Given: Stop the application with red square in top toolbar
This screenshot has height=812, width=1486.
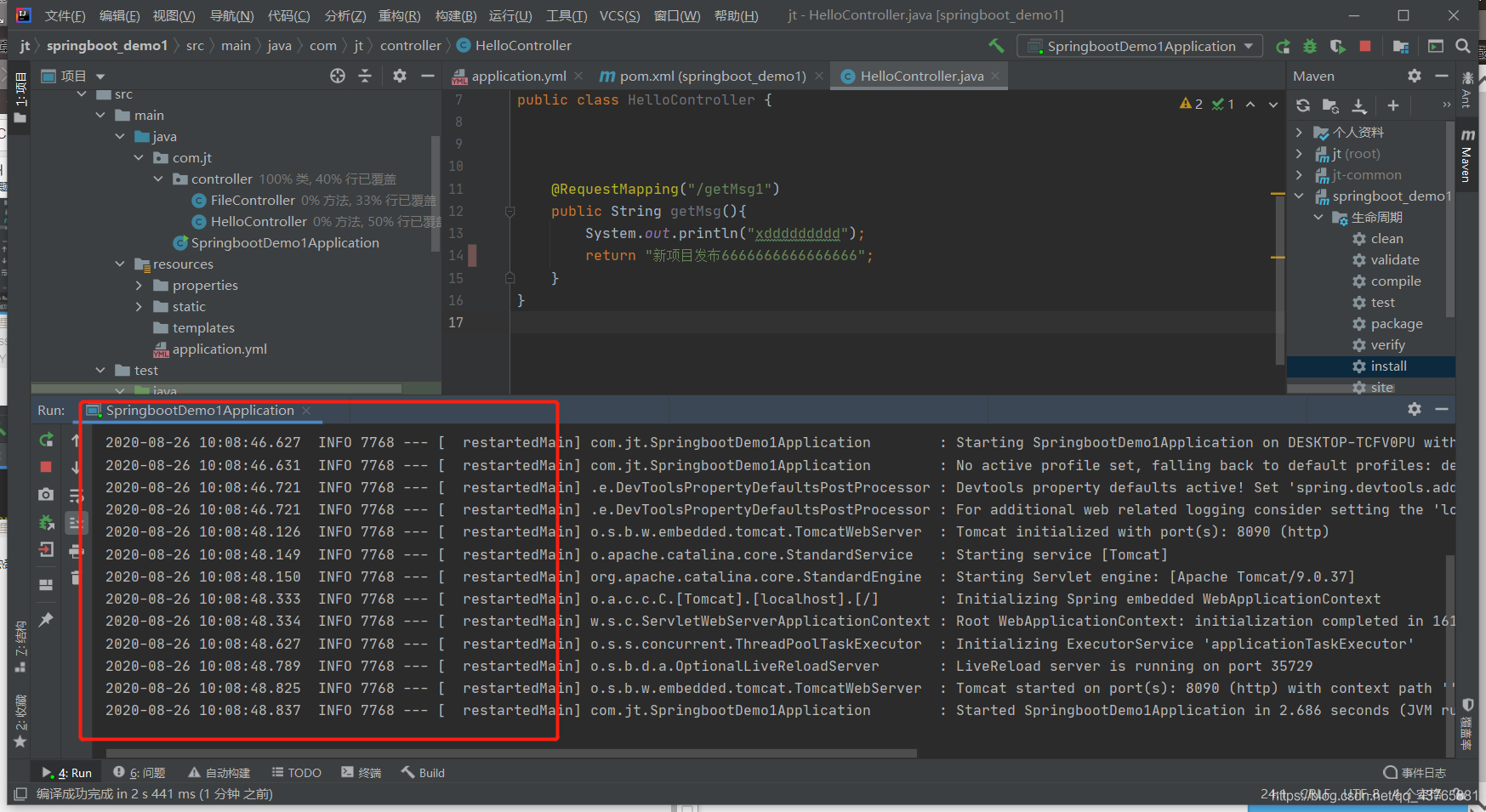Looking at the screenshot, I should (x=1365, y=47).
